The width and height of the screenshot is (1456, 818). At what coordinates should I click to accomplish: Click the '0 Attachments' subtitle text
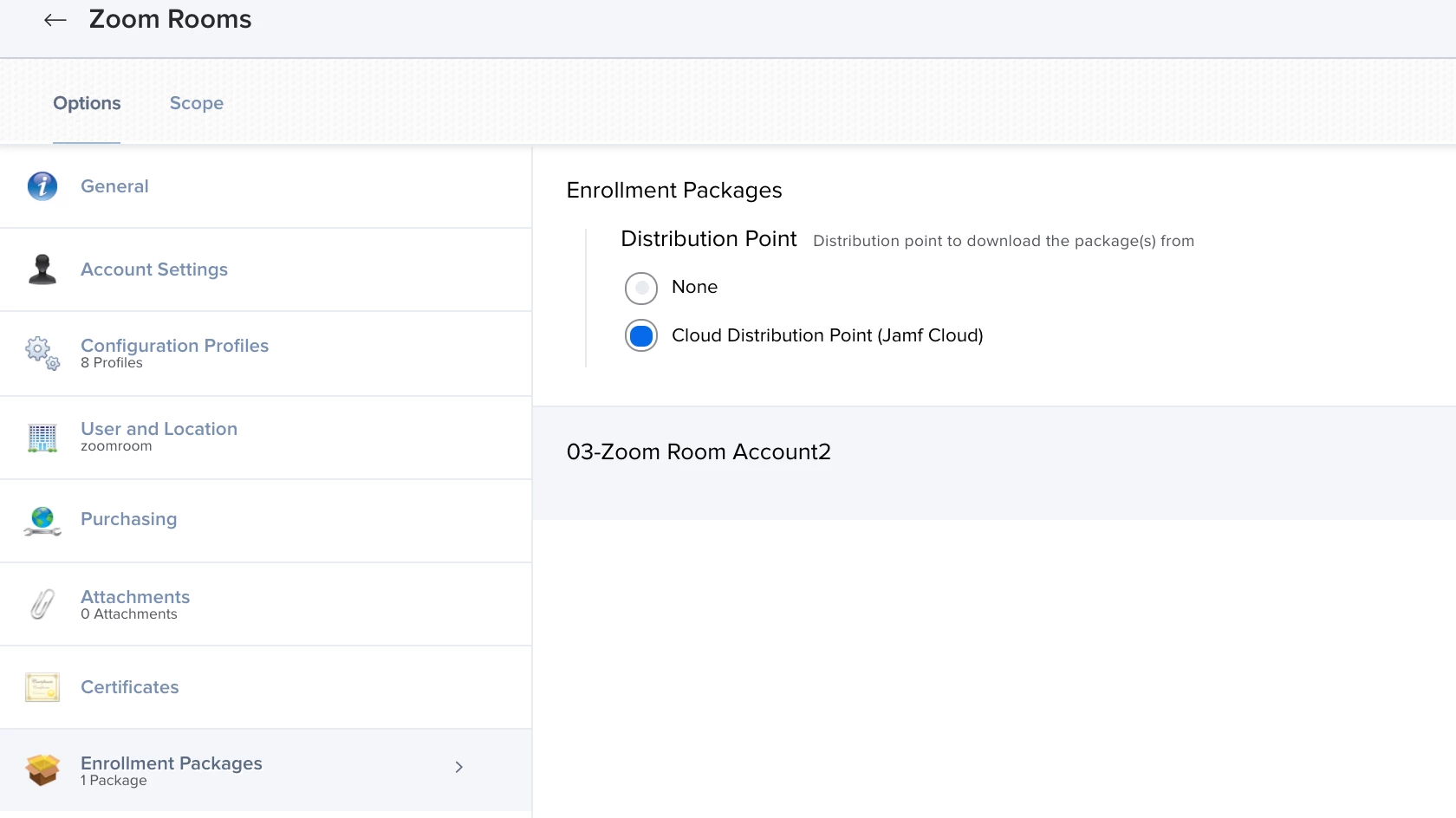point(129,614)
